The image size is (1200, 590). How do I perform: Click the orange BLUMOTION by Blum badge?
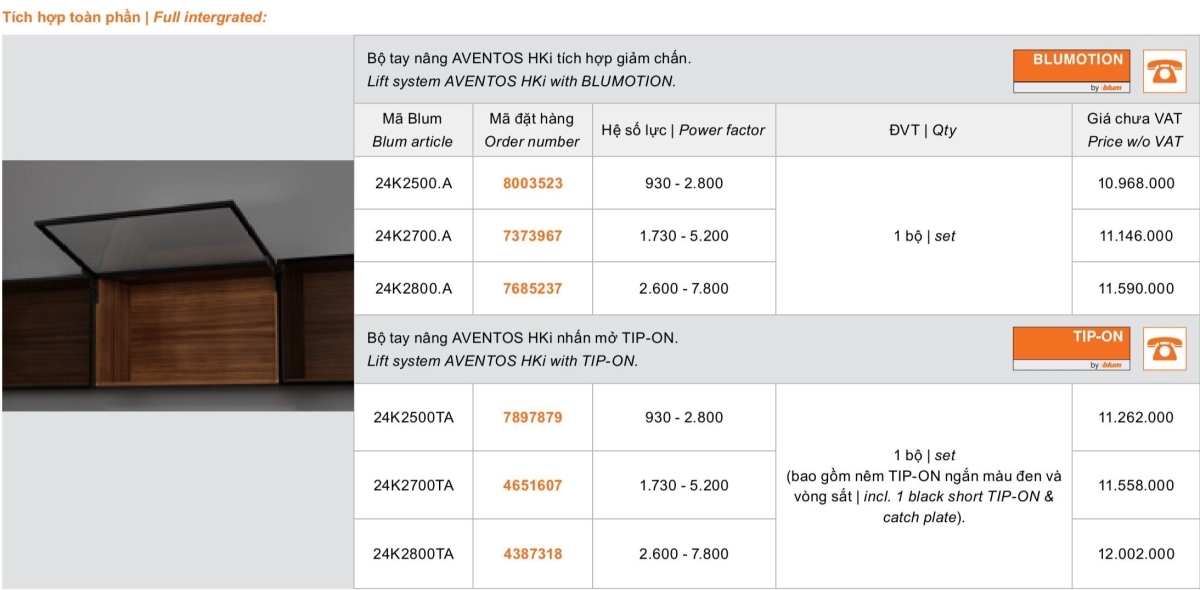(x=1072, y=71)
